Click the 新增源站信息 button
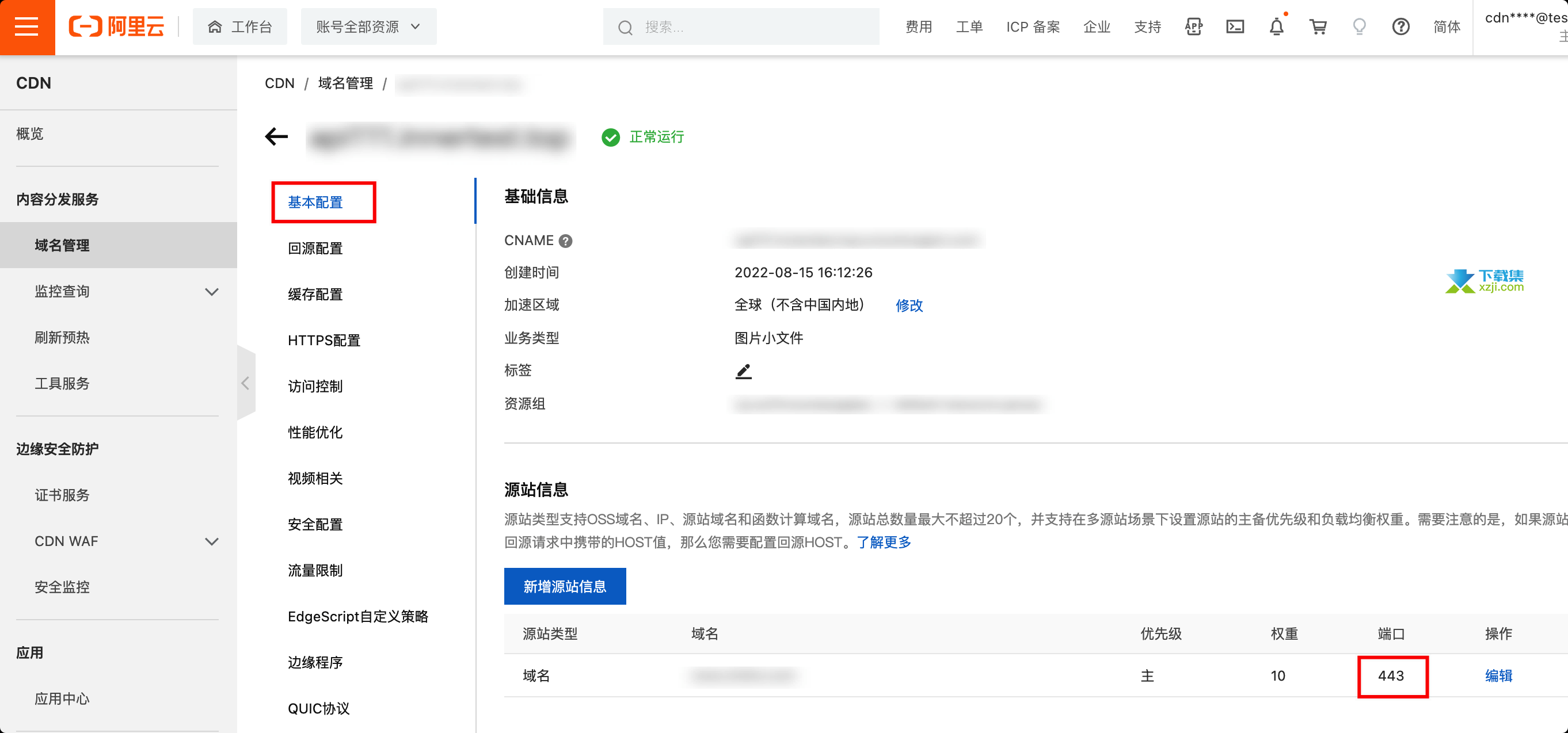Viewport: 1568px width, 733px height. pyautogui.click(x=564, y=586)
